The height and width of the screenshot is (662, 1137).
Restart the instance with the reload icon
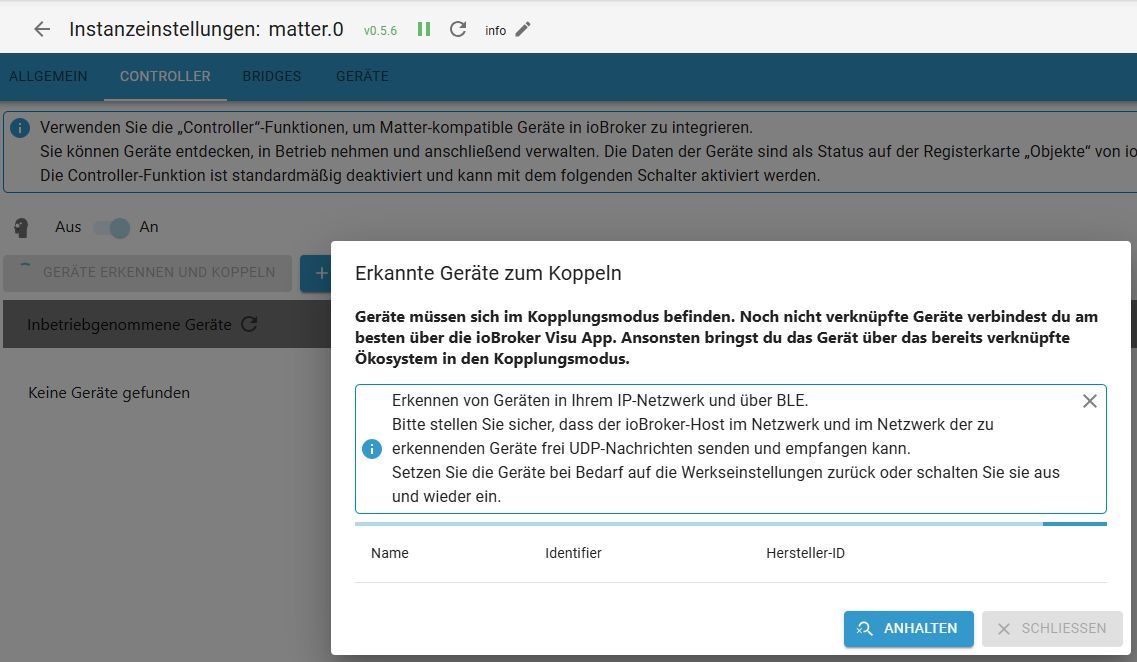click(x=458, y=30)
